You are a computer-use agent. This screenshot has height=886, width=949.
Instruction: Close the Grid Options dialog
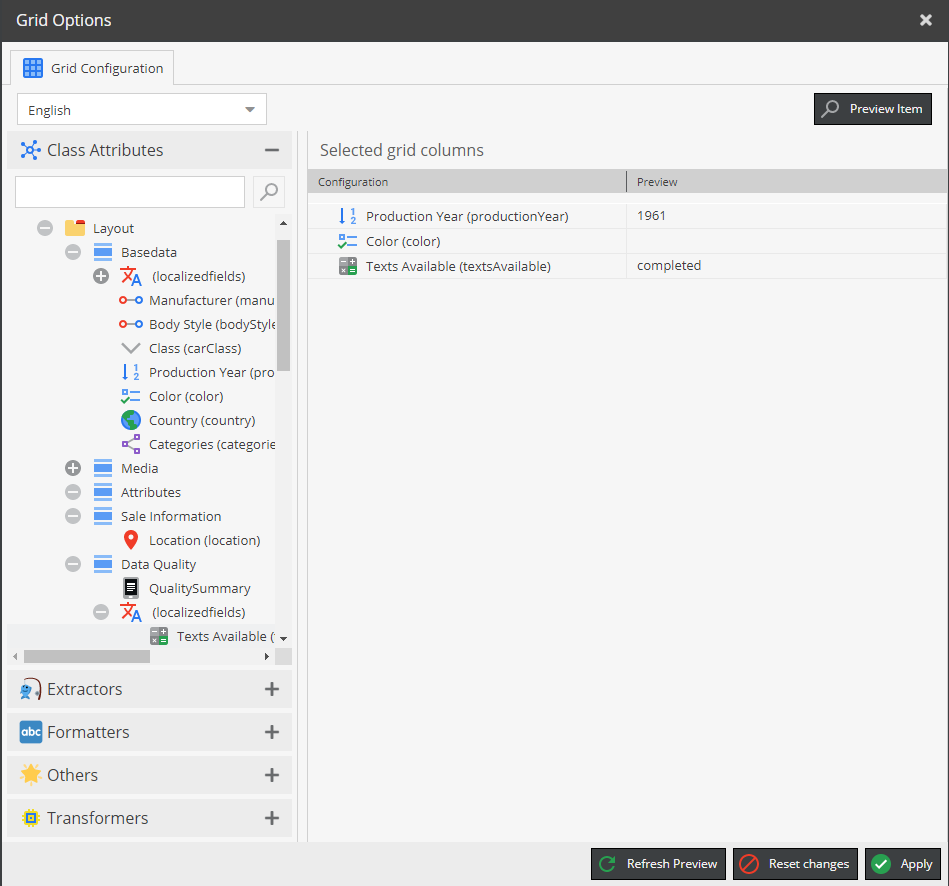pos(925,20)
